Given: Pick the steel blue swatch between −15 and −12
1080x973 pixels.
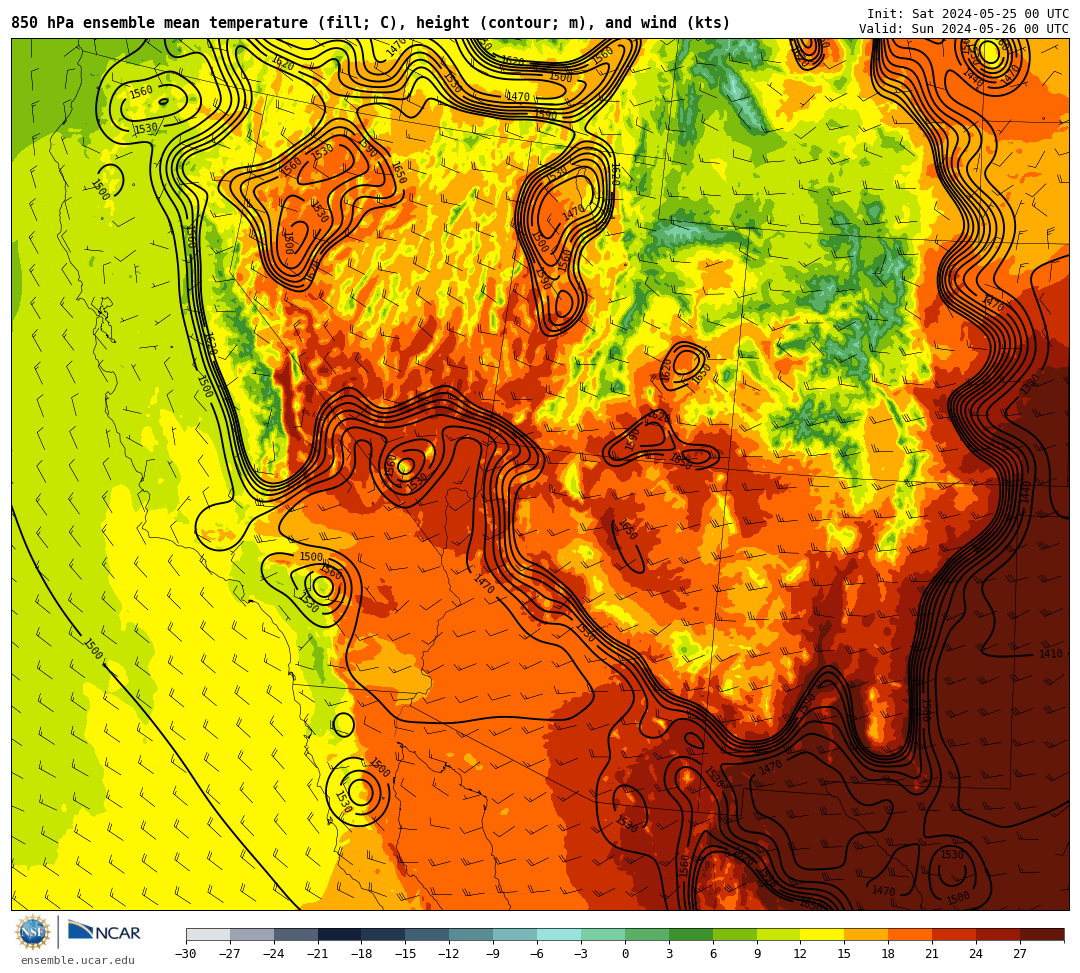Looking at the screenshot, I should click(428, 934).
